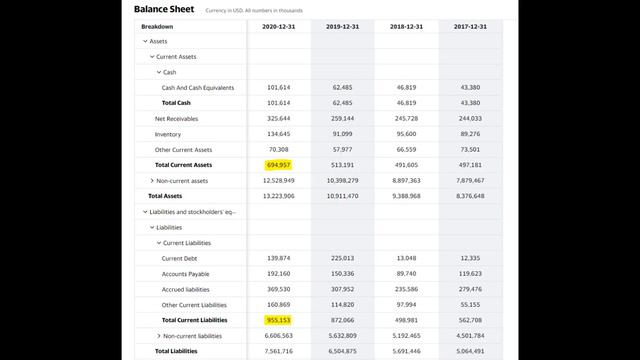Select 2020 Other Current Assets value 70,308

pyautogui.click(x=278, y=149)
